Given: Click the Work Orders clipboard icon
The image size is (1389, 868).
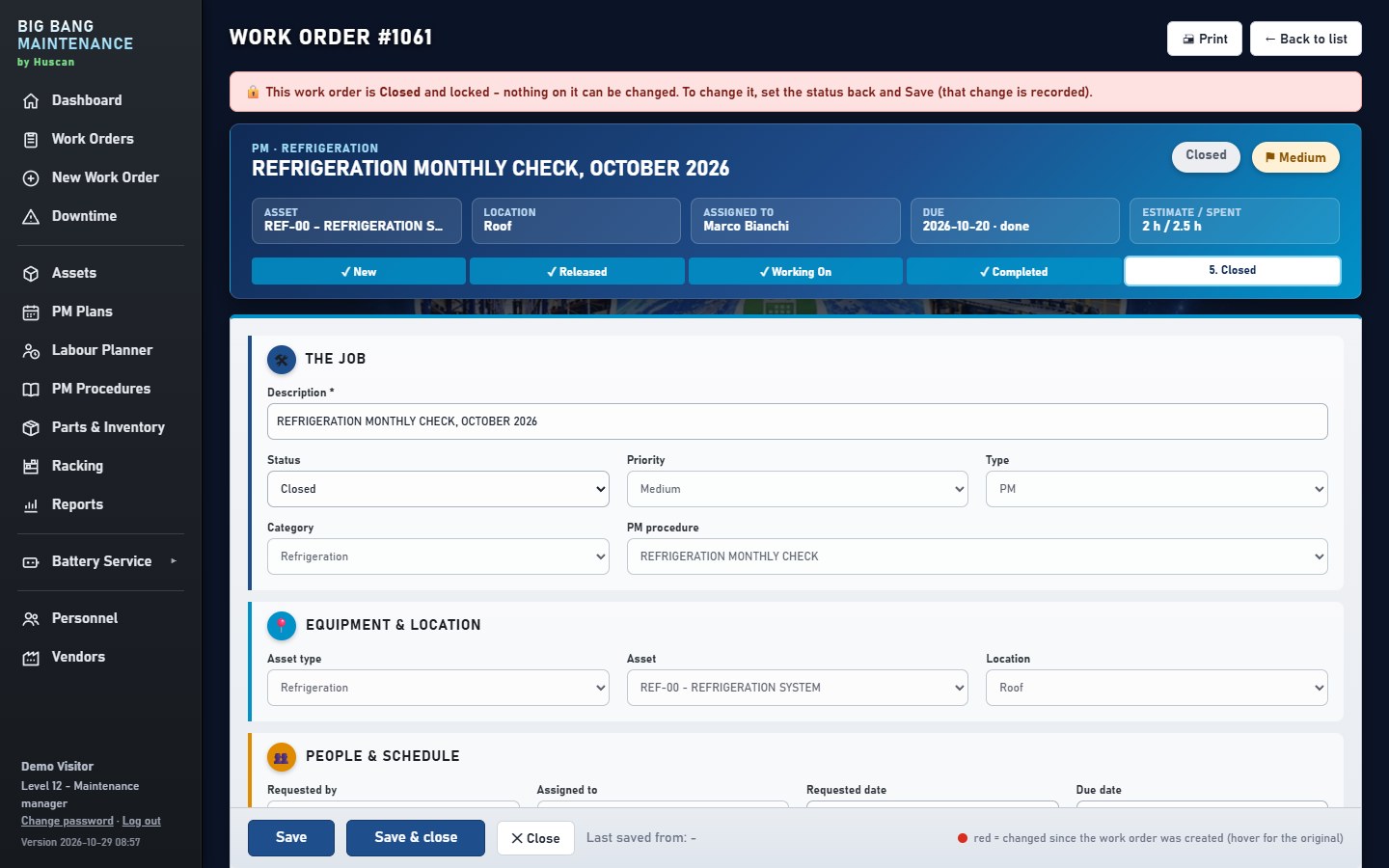Looking at the screenshot, I should click(31, 139).
